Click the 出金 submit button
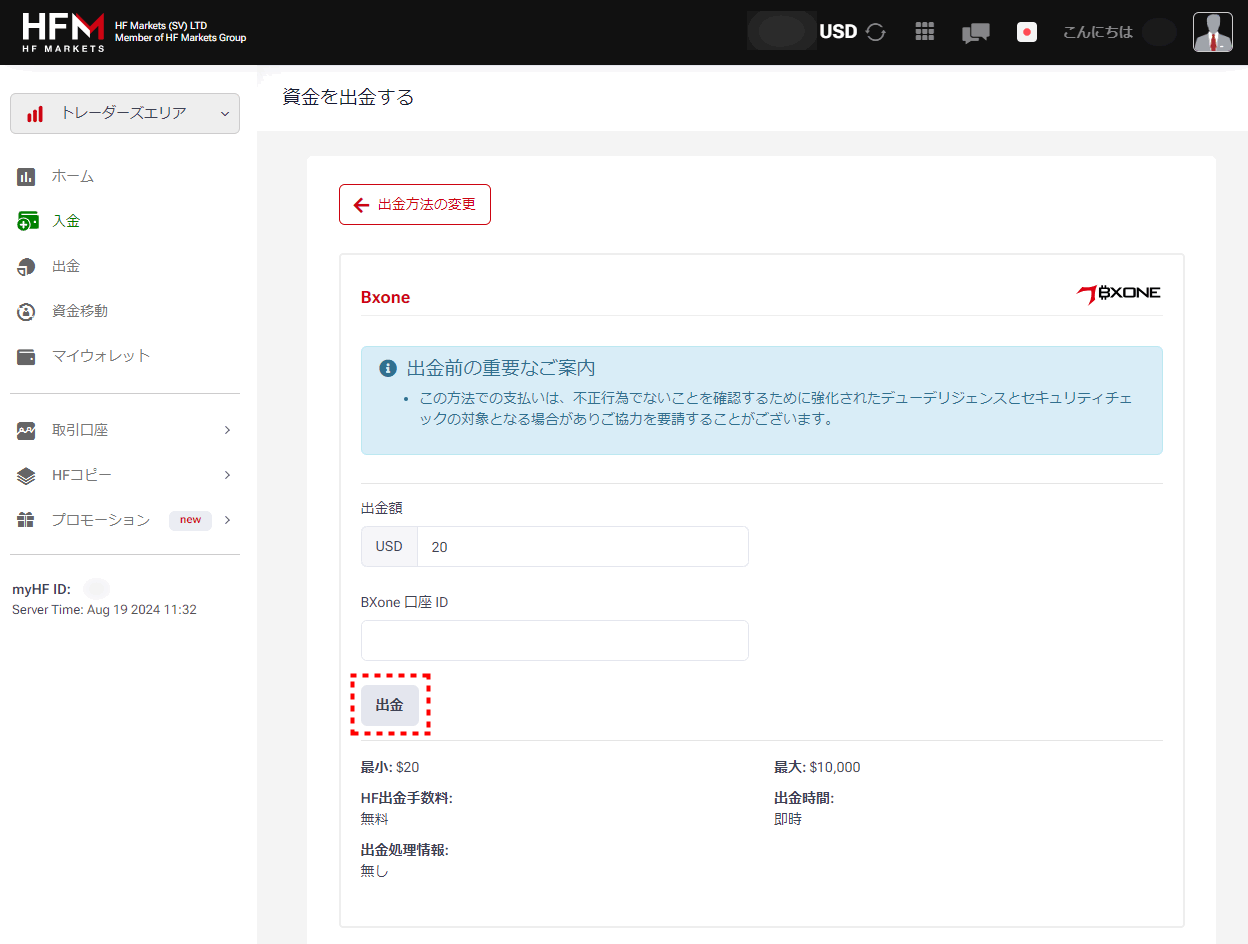The image size is (1248, 944). (x=390, y=705)
